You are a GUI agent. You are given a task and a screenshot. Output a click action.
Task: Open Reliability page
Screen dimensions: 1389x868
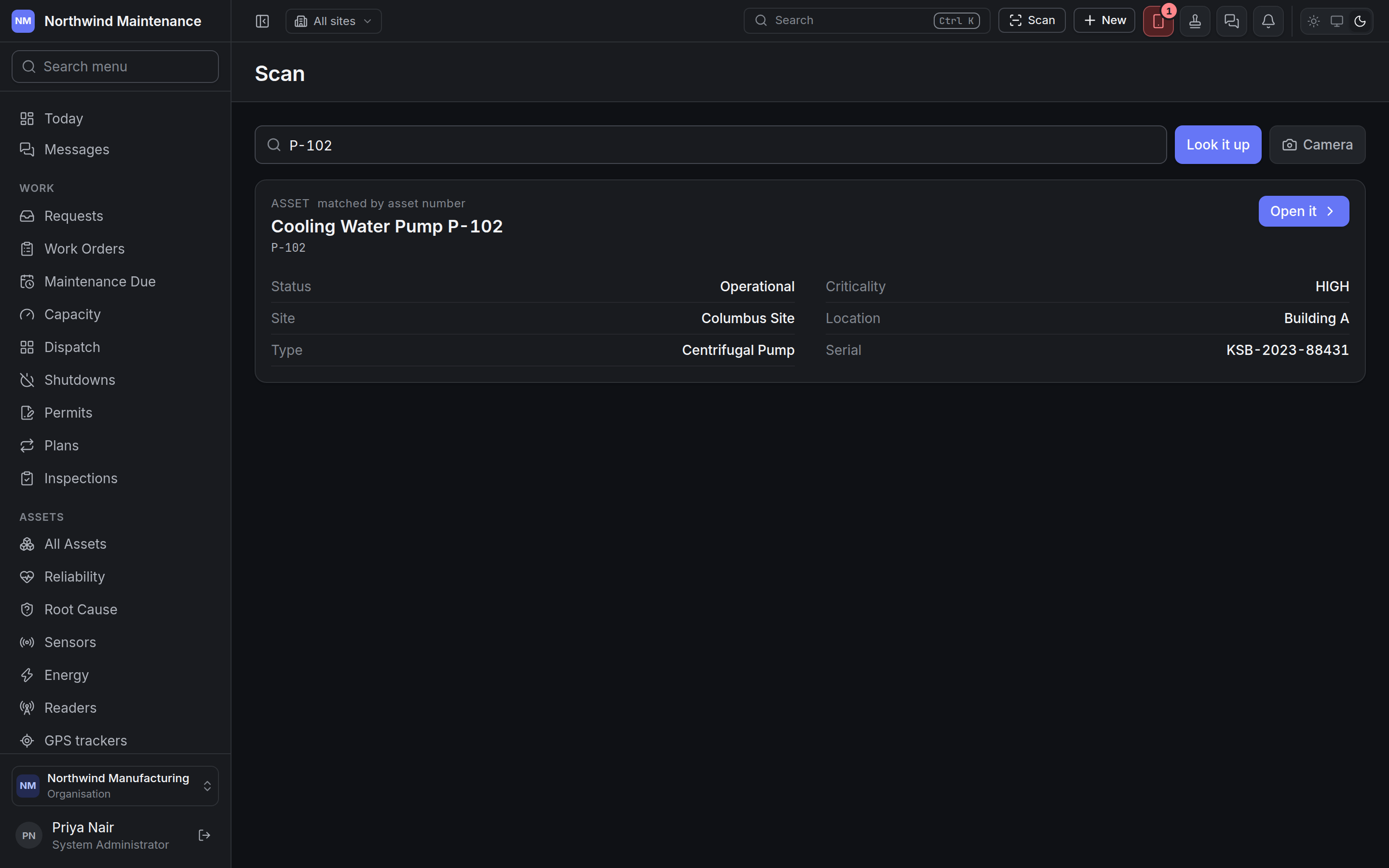point(115,576)
